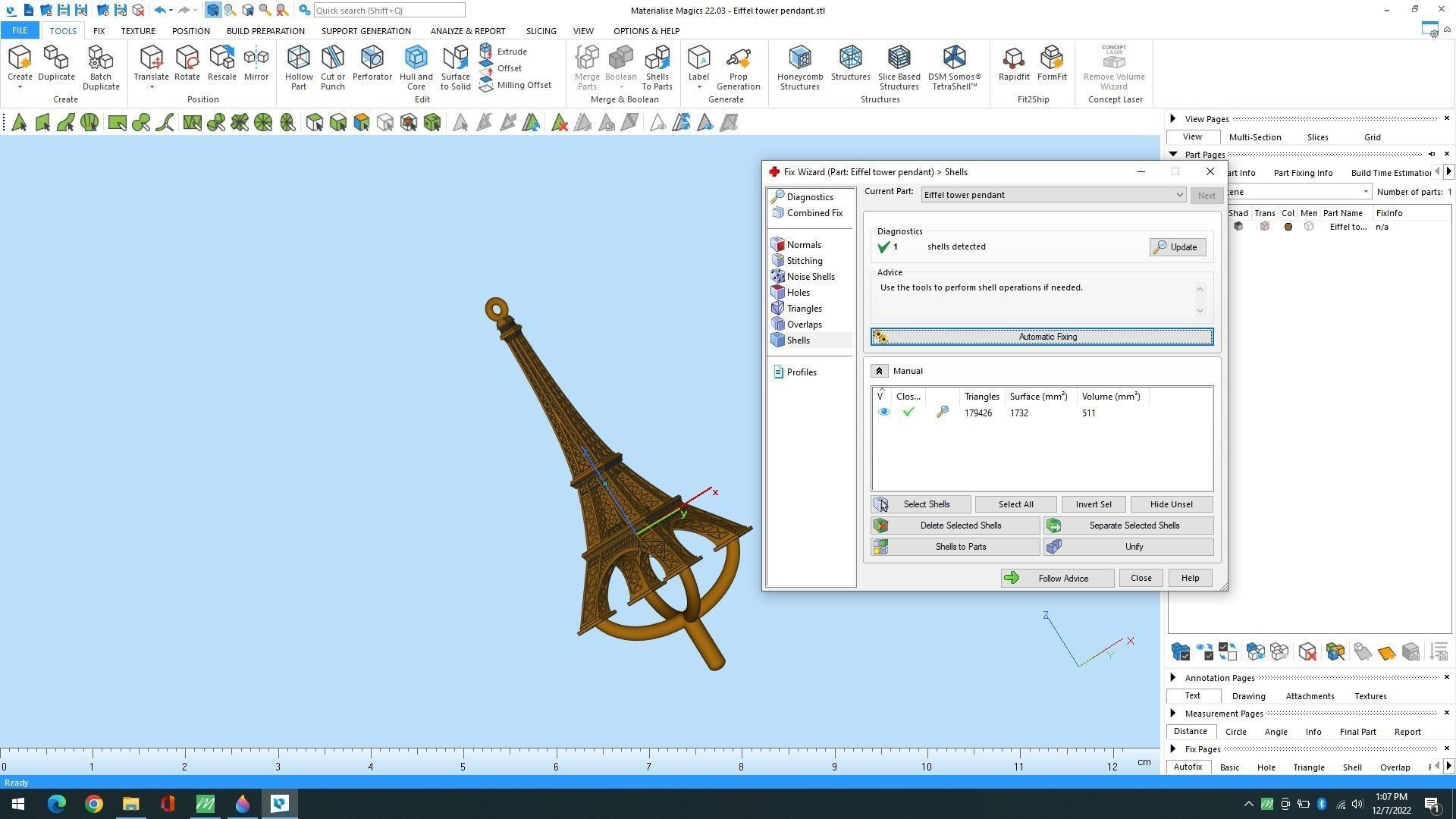Click the Extrude tool
The image size is (1456, 819).
tap(504, 52)
